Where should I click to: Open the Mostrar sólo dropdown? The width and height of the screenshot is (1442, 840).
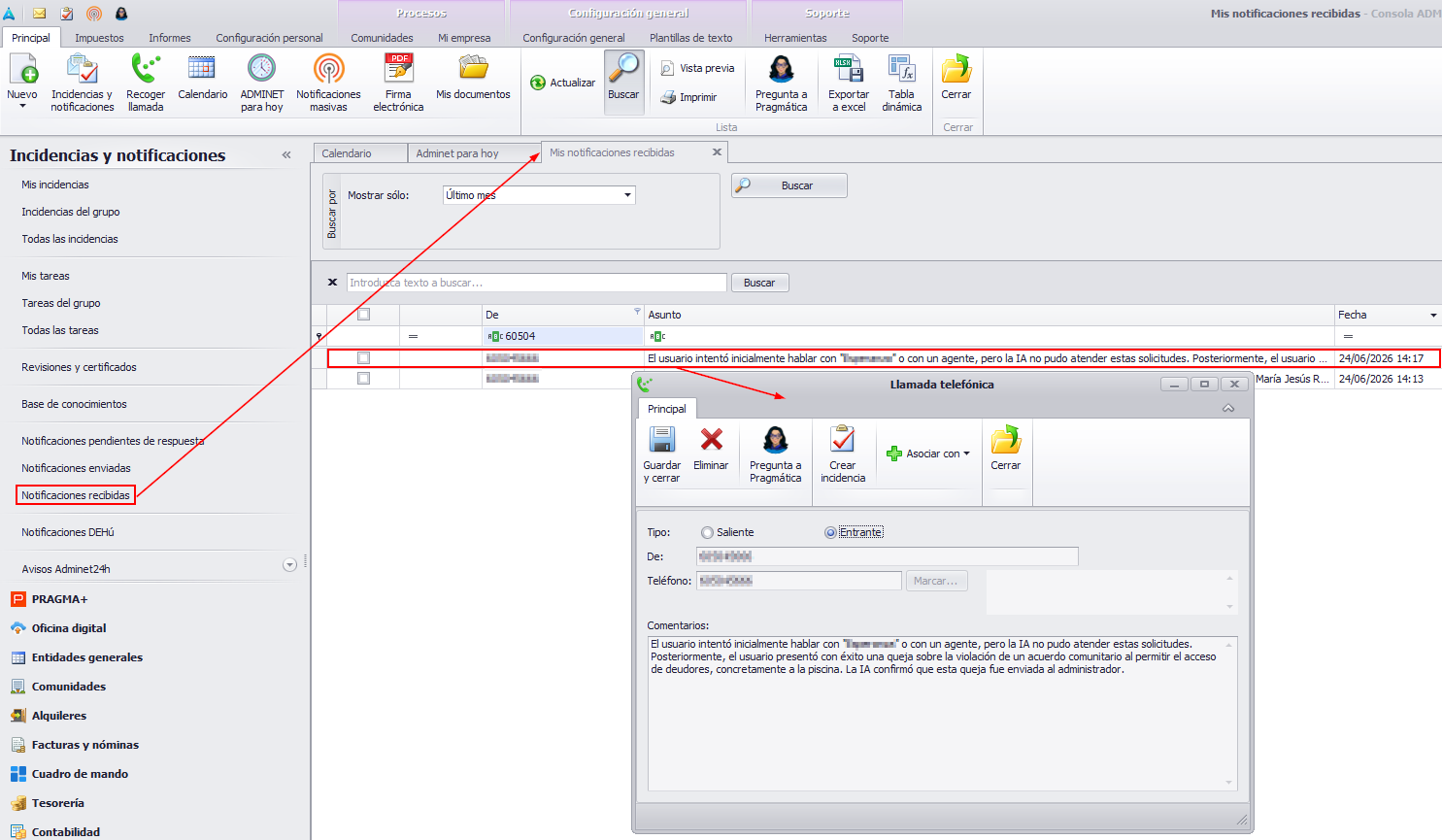click(x=627, y=195)
